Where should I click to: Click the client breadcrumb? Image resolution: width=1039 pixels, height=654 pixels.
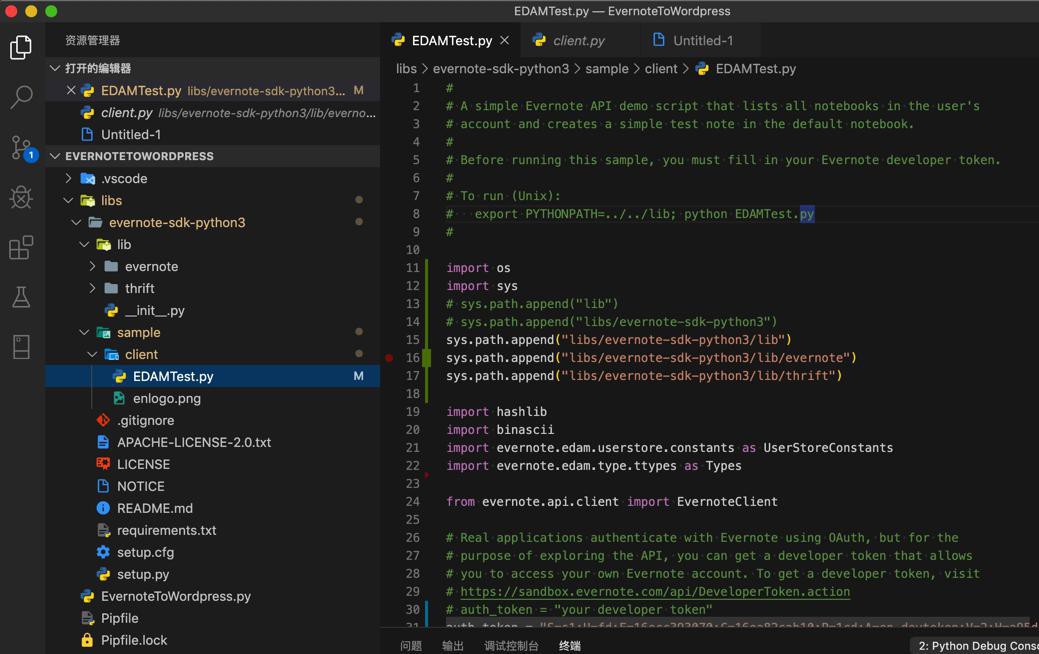pos(661,69)
